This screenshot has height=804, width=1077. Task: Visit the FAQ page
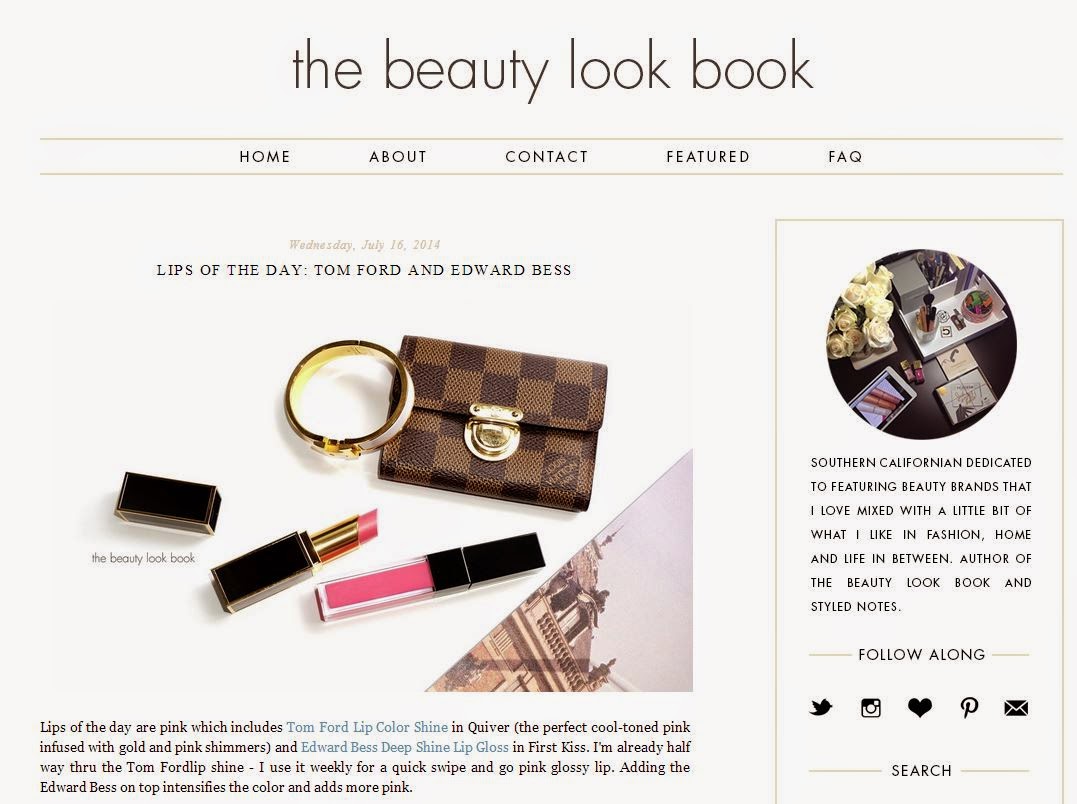click(845, 157)
